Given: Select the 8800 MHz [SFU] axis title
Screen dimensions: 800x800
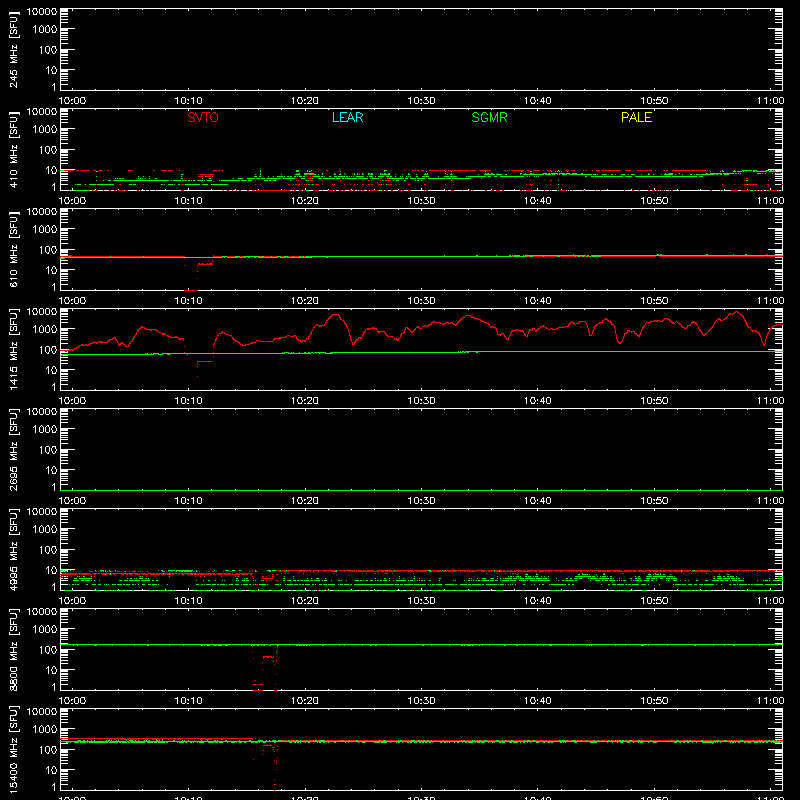Looking at the screenshot, I should click(x=14, y=650).
